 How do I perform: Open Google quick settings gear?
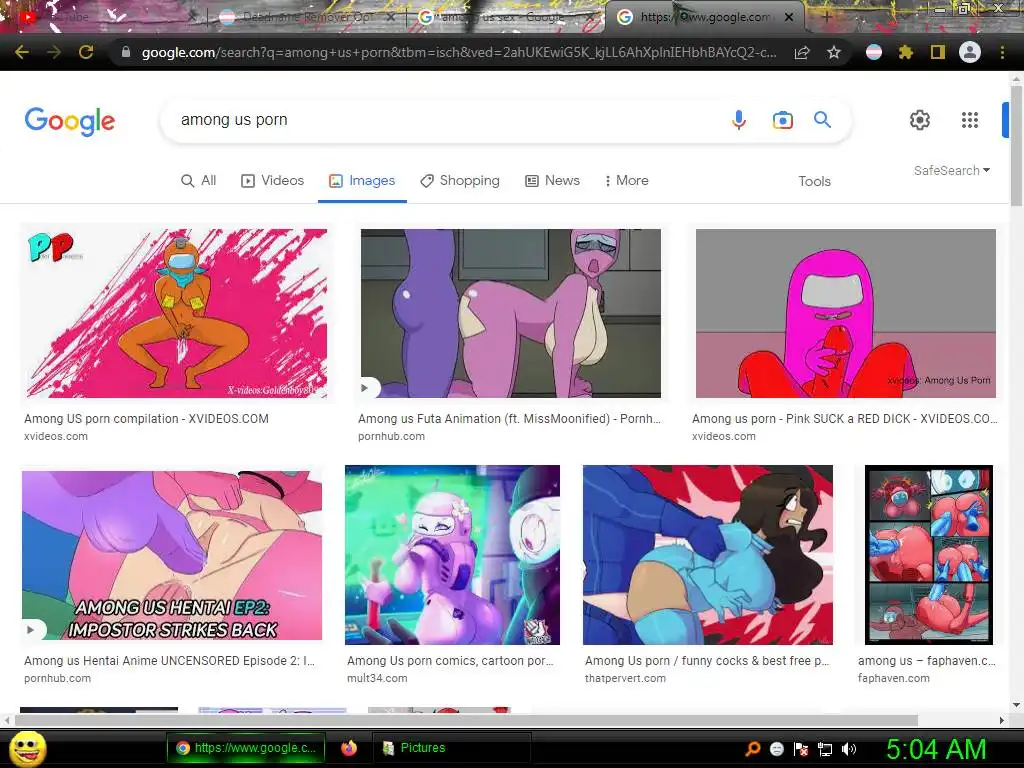pos(920,120)
